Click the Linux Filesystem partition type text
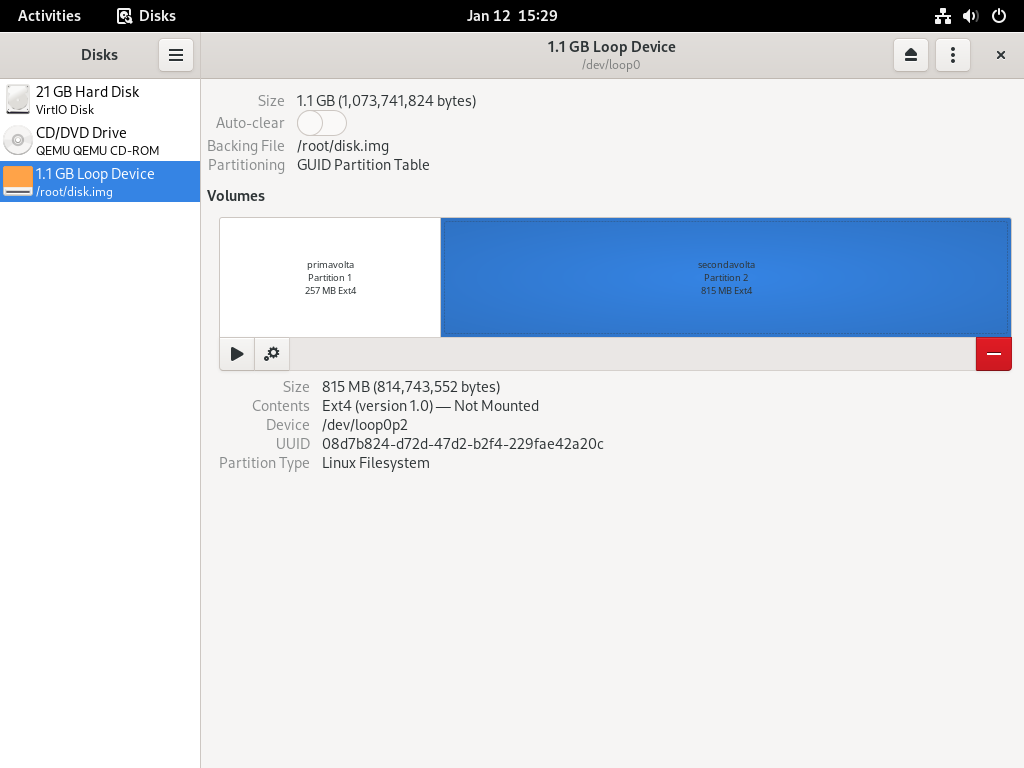The width and height of the screenshot is (1024, 768). (376, 463)
